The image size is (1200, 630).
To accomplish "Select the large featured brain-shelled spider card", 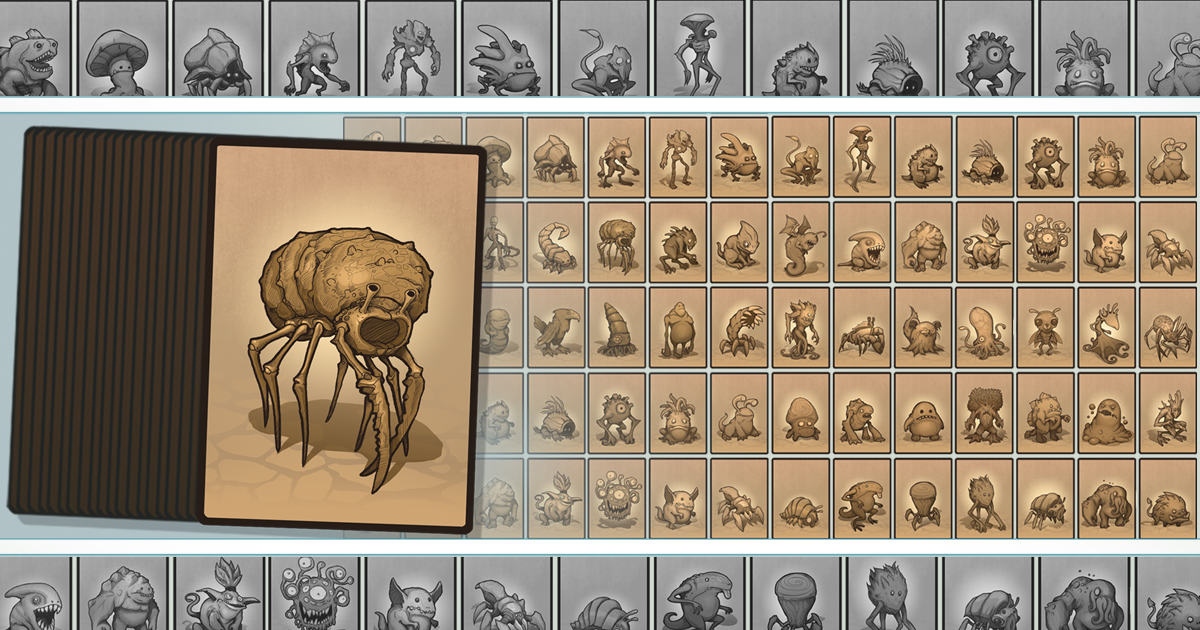I will 343,337.
